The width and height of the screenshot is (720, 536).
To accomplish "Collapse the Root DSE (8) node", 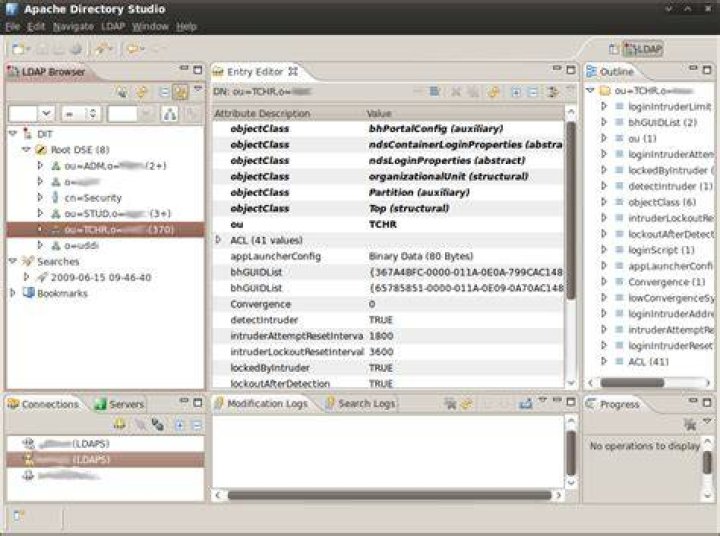I will tap(26, 150).
